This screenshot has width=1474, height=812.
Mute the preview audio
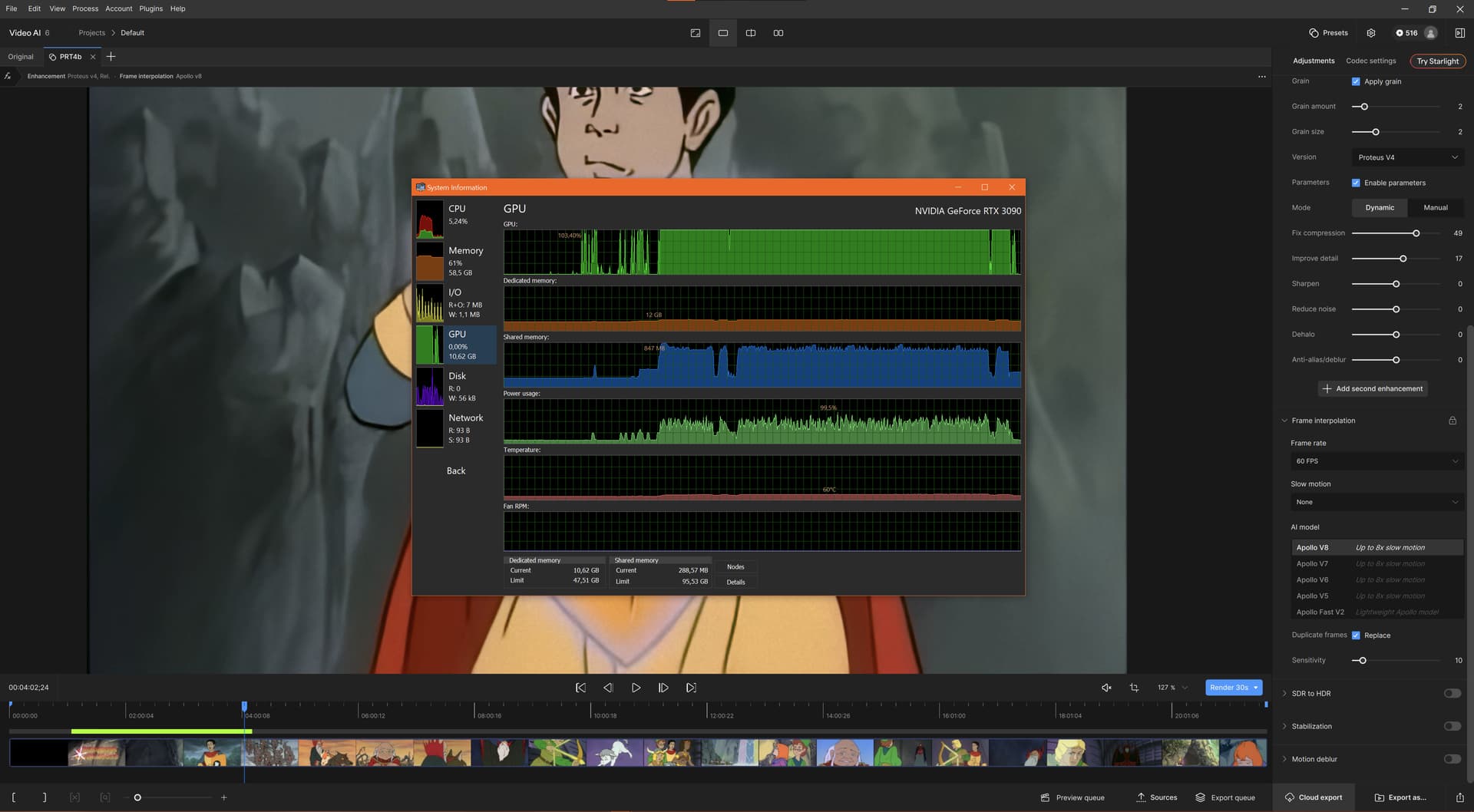1106,688
